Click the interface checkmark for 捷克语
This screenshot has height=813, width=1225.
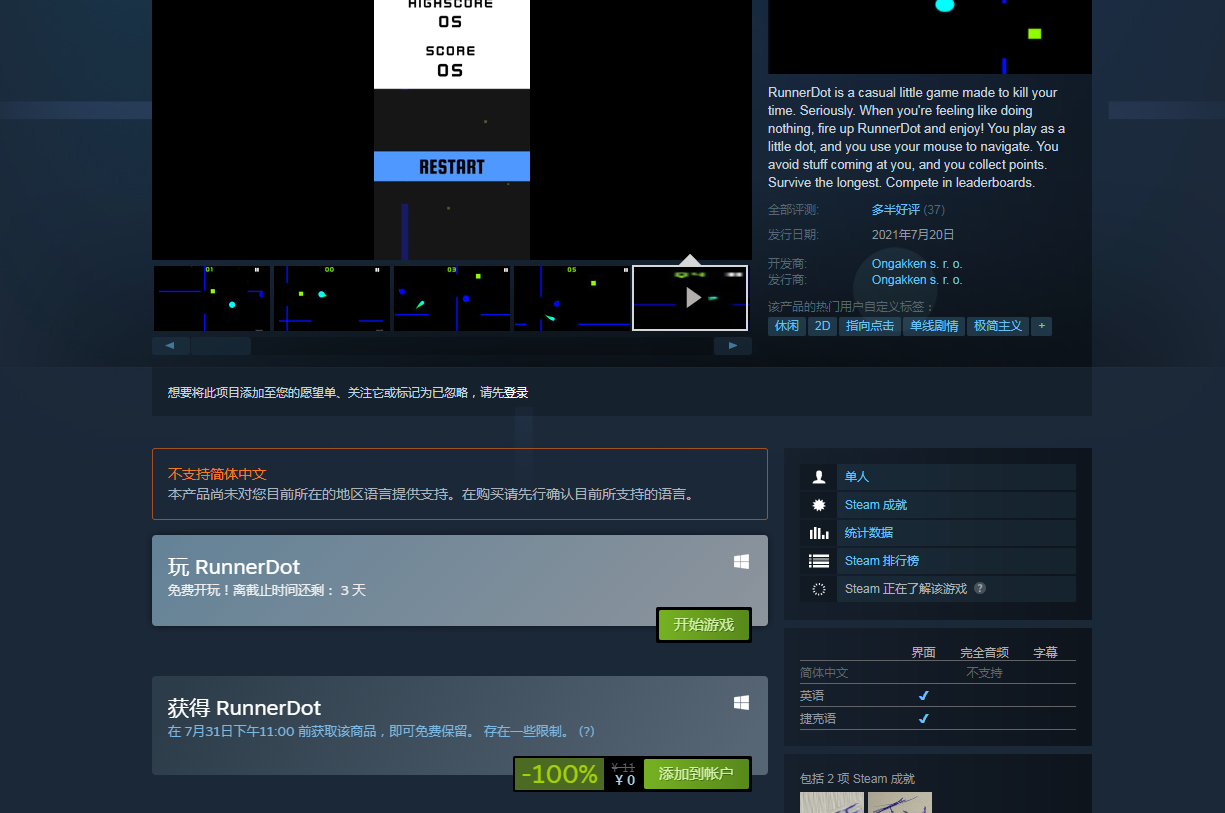[924, 719]
